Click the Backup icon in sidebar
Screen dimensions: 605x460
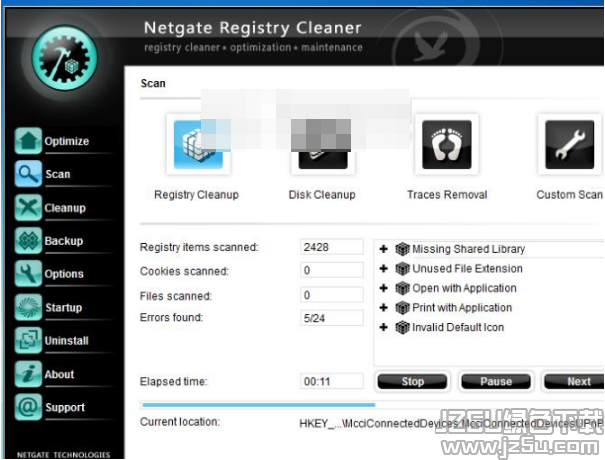click(28, 240)
